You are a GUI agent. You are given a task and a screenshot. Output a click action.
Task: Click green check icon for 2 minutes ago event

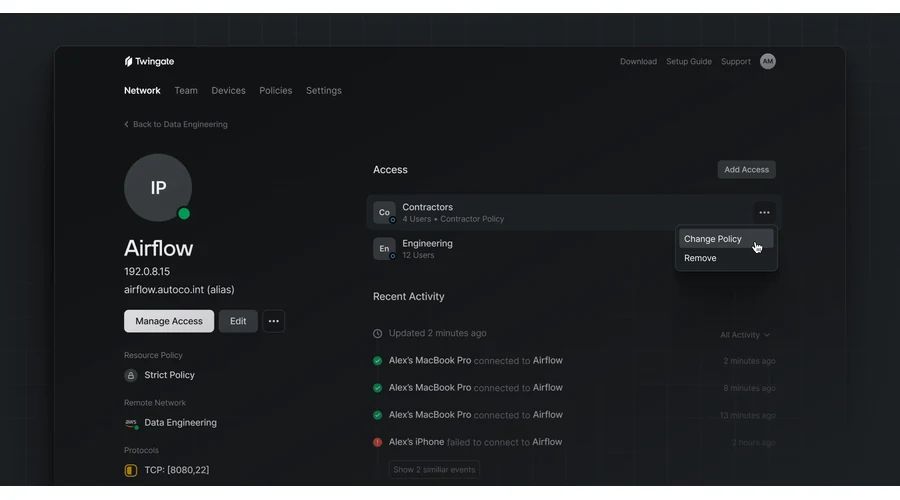point(377,361)
